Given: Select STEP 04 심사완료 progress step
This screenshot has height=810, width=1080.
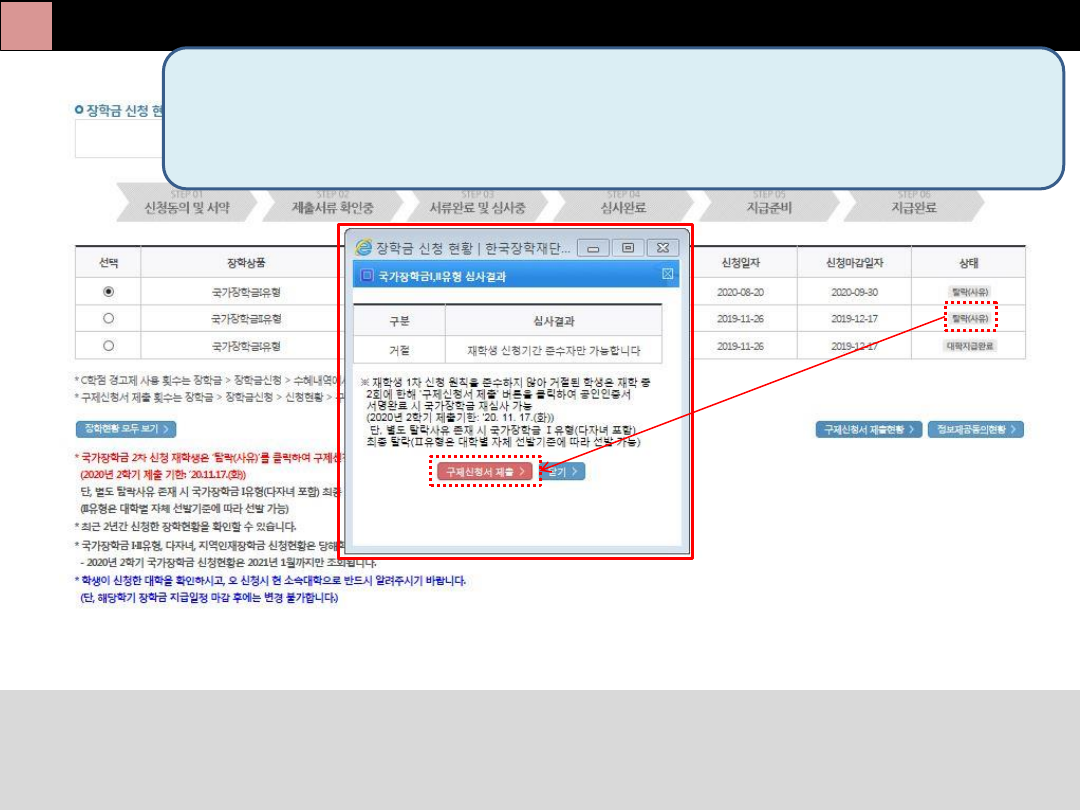Looking at the screenshot, I should click(623, 203).
